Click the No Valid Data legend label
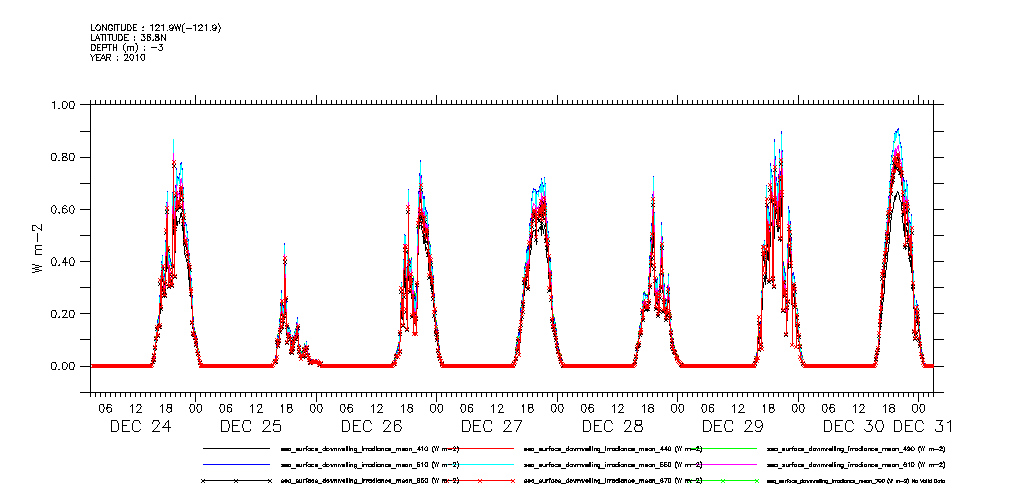 click(856, 480)
